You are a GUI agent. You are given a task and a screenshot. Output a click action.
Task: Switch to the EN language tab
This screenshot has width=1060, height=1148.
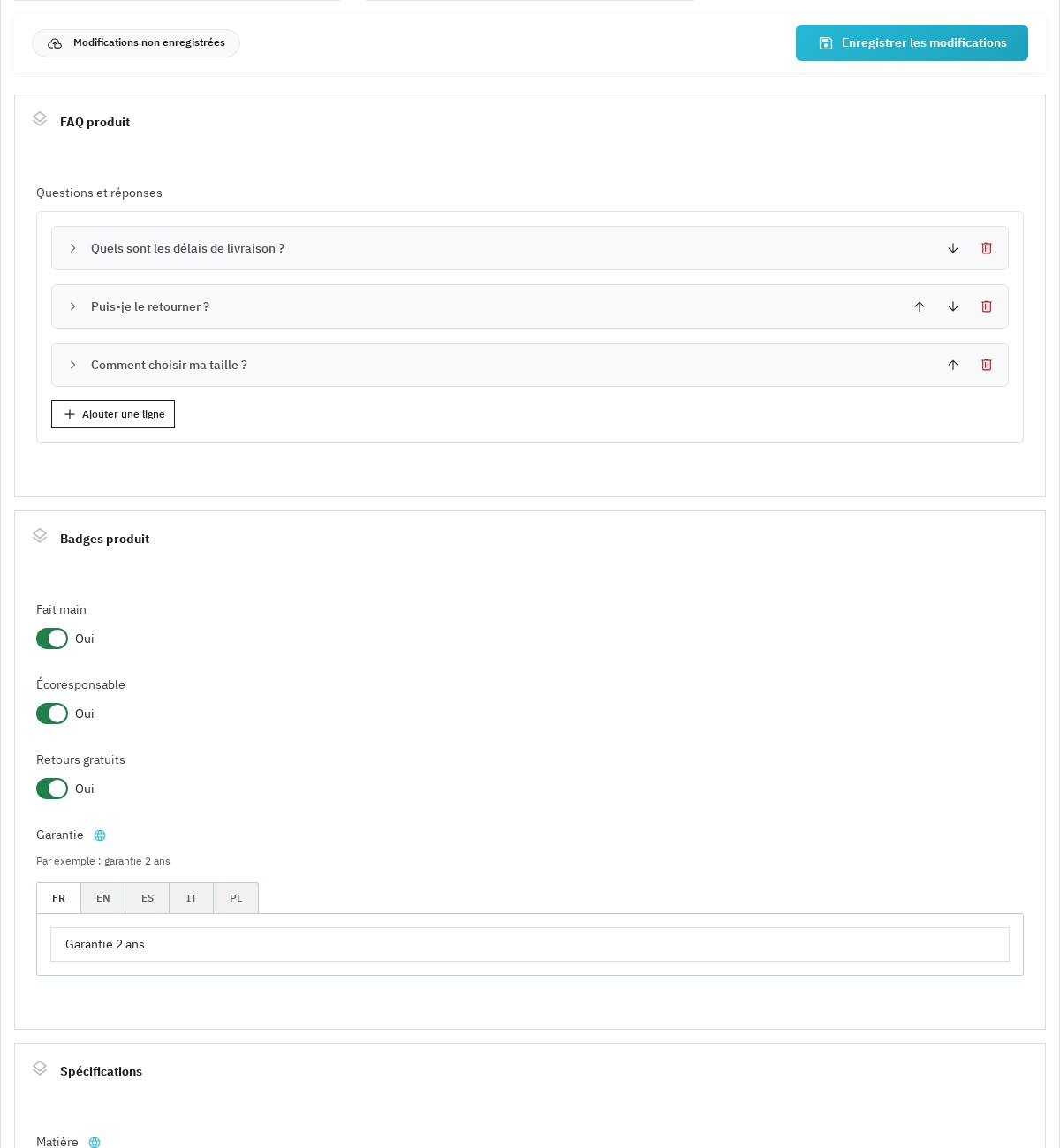(x=103, y=898)
